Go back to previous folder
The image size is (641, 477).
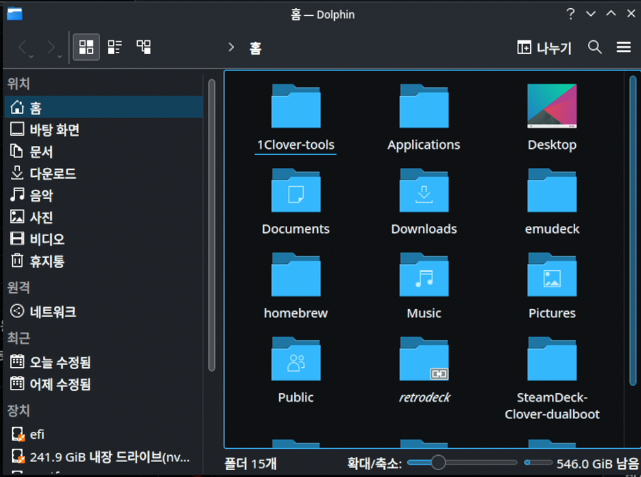click(x=22, y=47)
